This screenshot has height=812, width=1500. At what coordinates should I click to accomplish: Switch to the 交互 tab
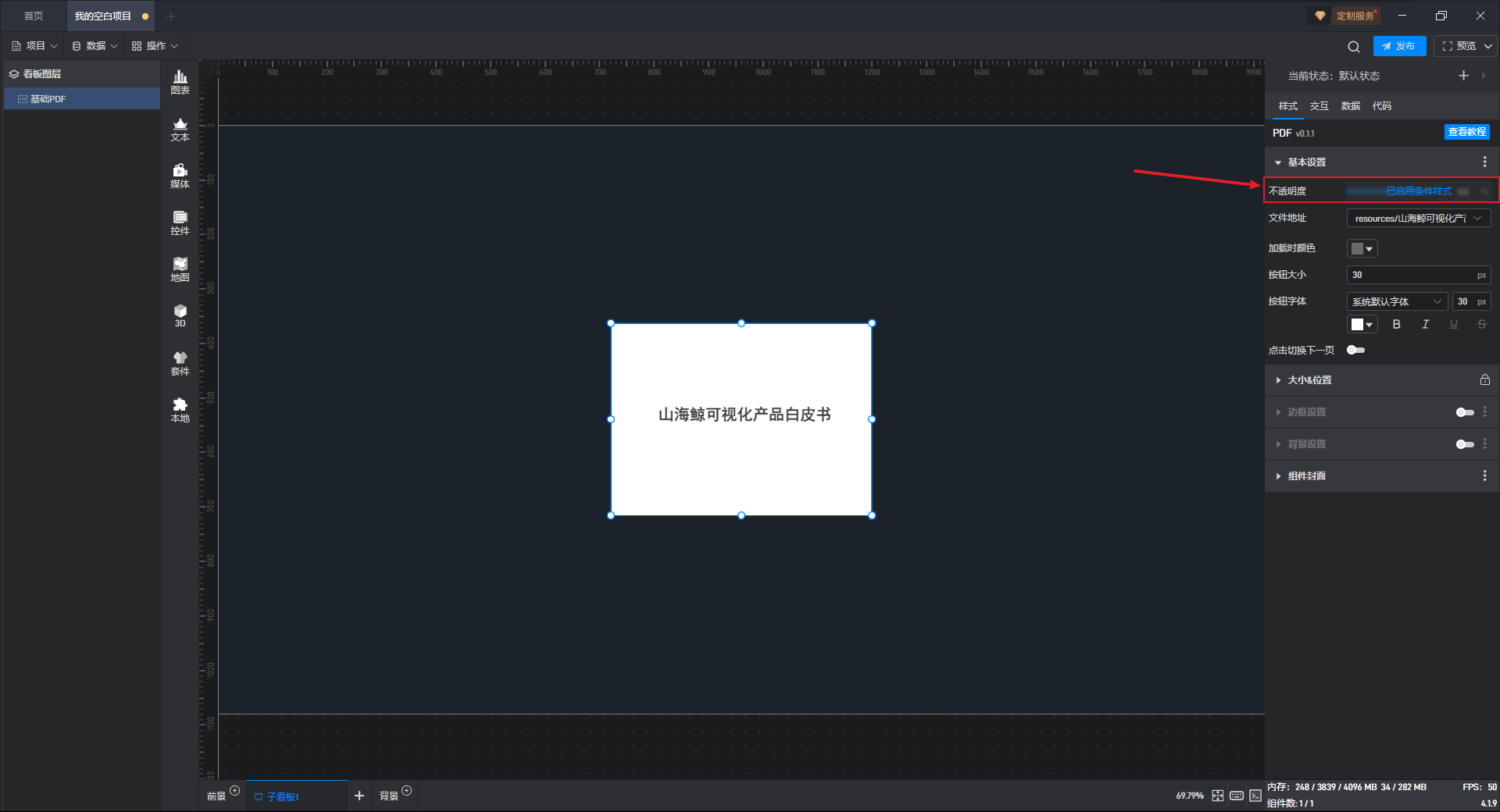pyautogui.click(x=1319, y=105)
